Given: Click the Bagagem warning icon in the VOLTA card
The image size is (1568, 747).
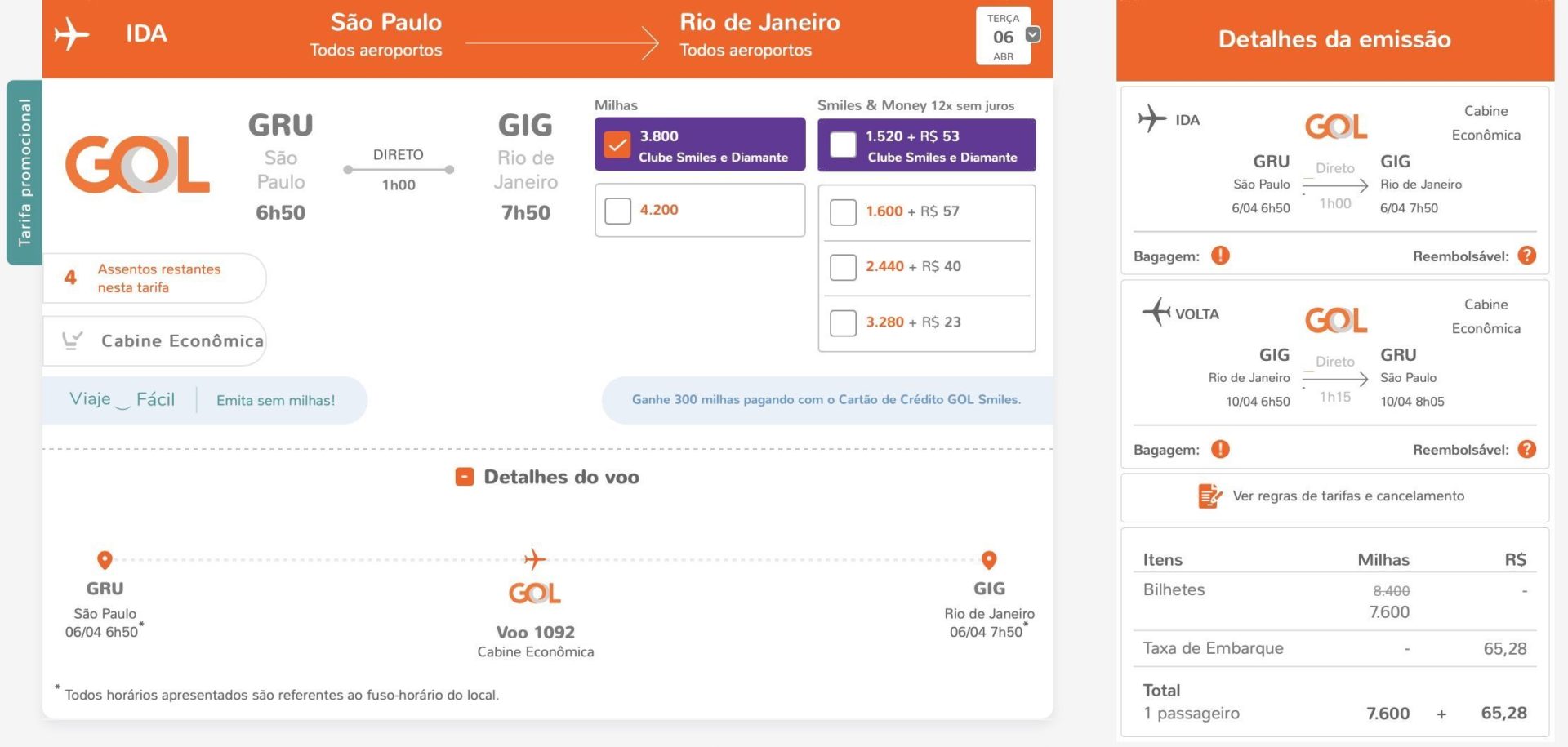Looking at the screenshot, I should click(x=1220, y=449).
